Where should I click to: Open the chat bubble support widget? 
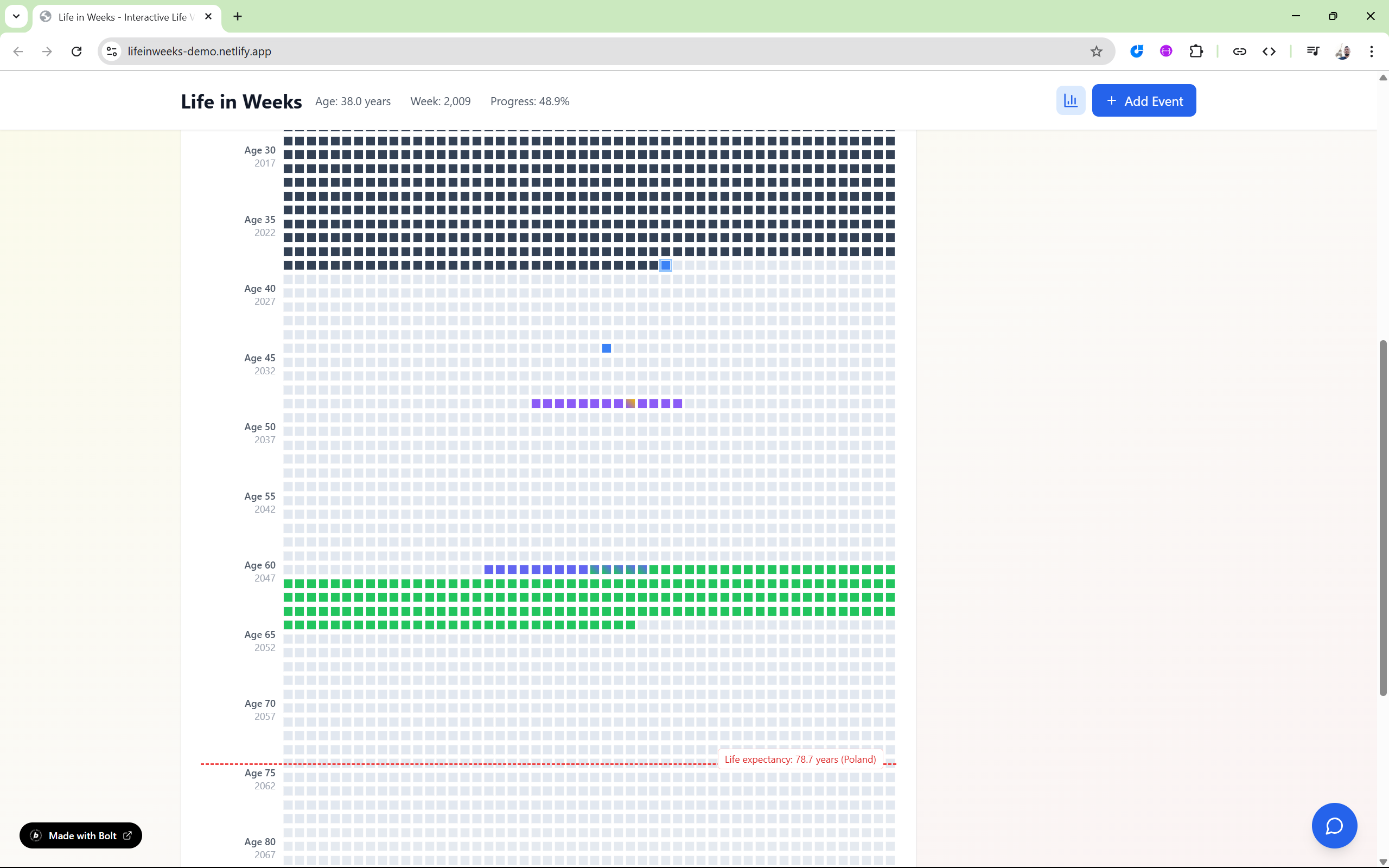click(x=1334, y=825)
